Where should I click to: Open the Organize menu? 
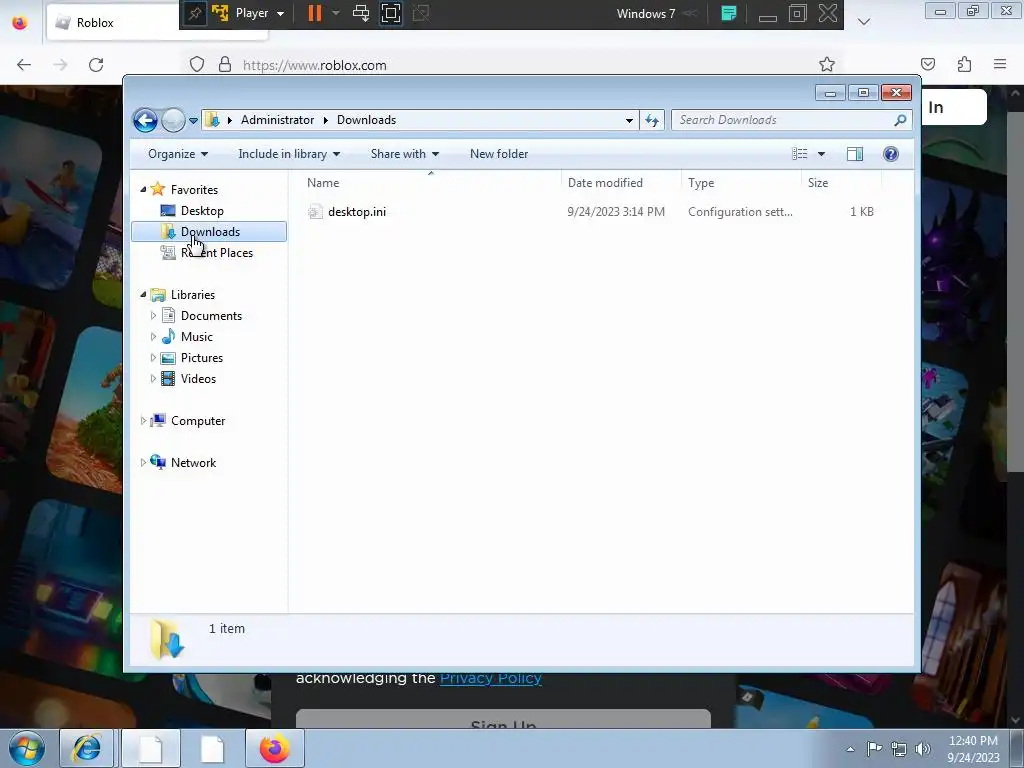(x=178, y=154)
